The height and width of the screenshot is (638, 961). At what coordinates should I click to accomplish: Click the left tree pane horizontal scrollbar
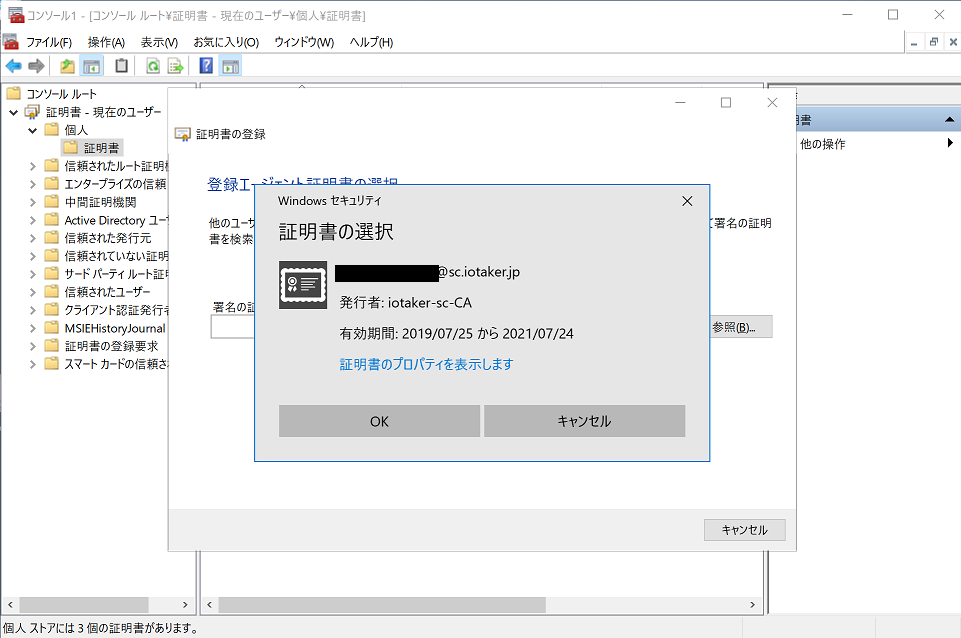tap(100, 605)
